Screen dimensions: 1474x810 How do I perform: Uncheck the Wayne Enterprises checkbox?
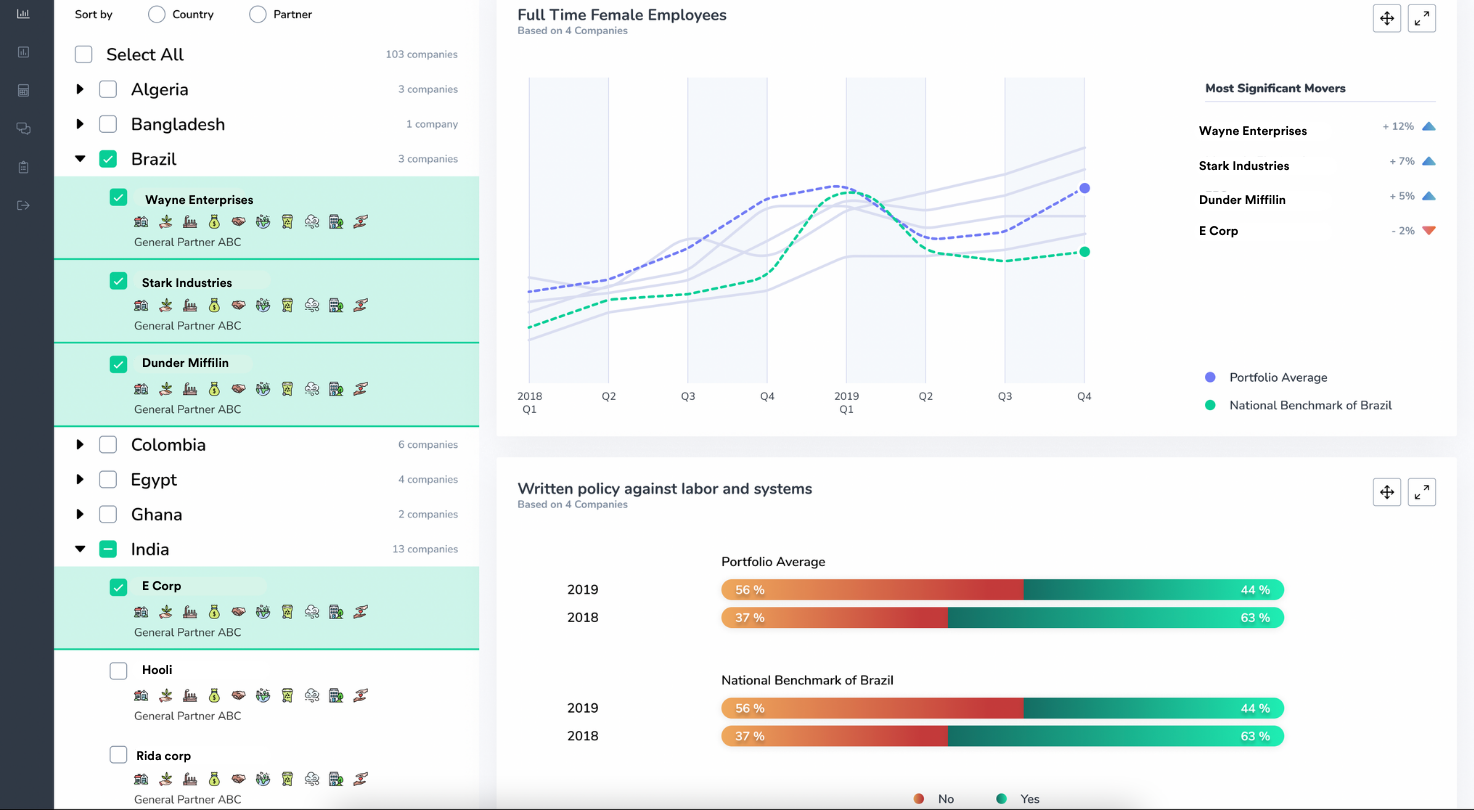[118, 197]
